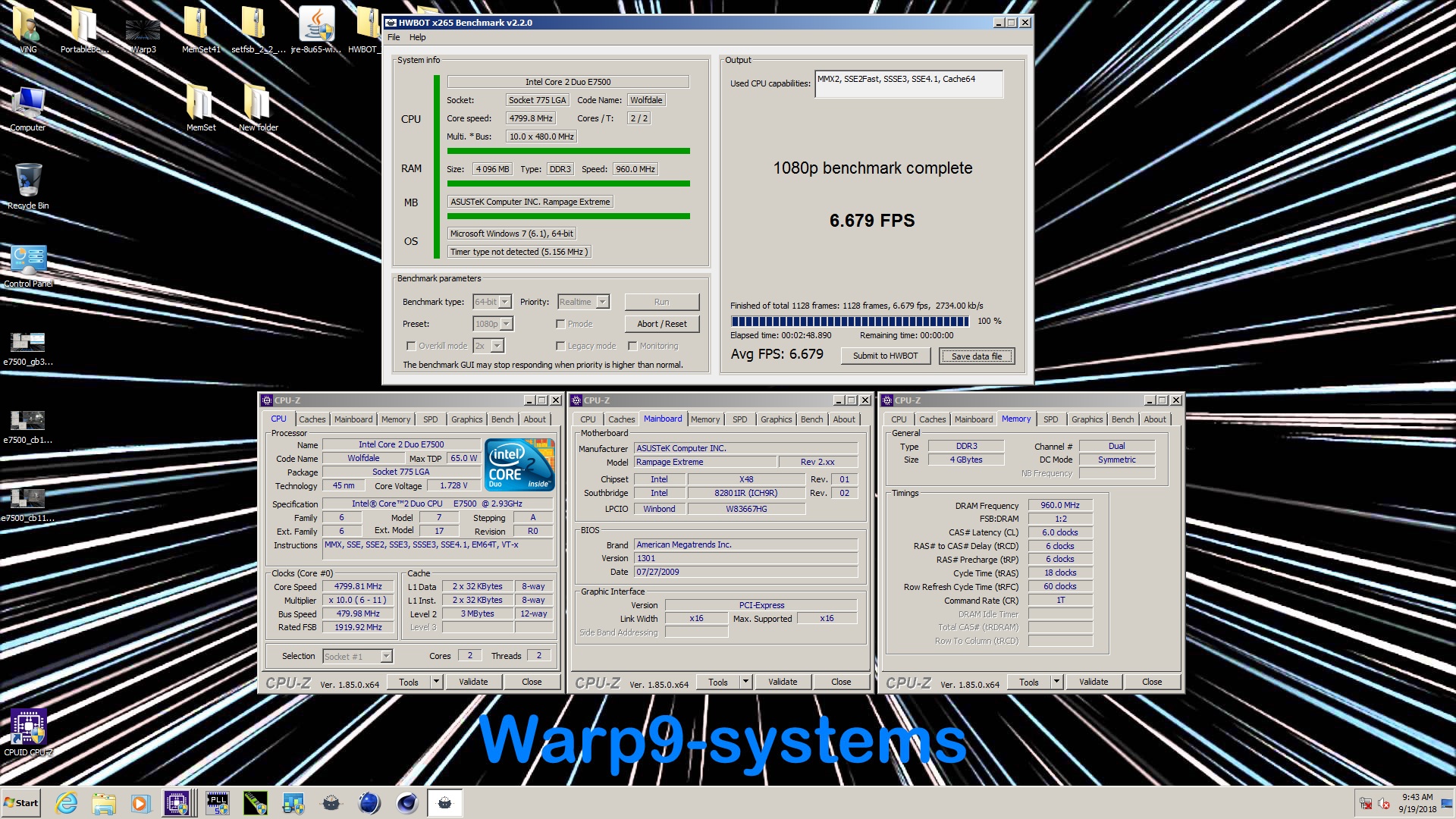Select the e7500_cb1... screenshot file icon
This screenshot has height=819, width=1456.
pos(28,426)
